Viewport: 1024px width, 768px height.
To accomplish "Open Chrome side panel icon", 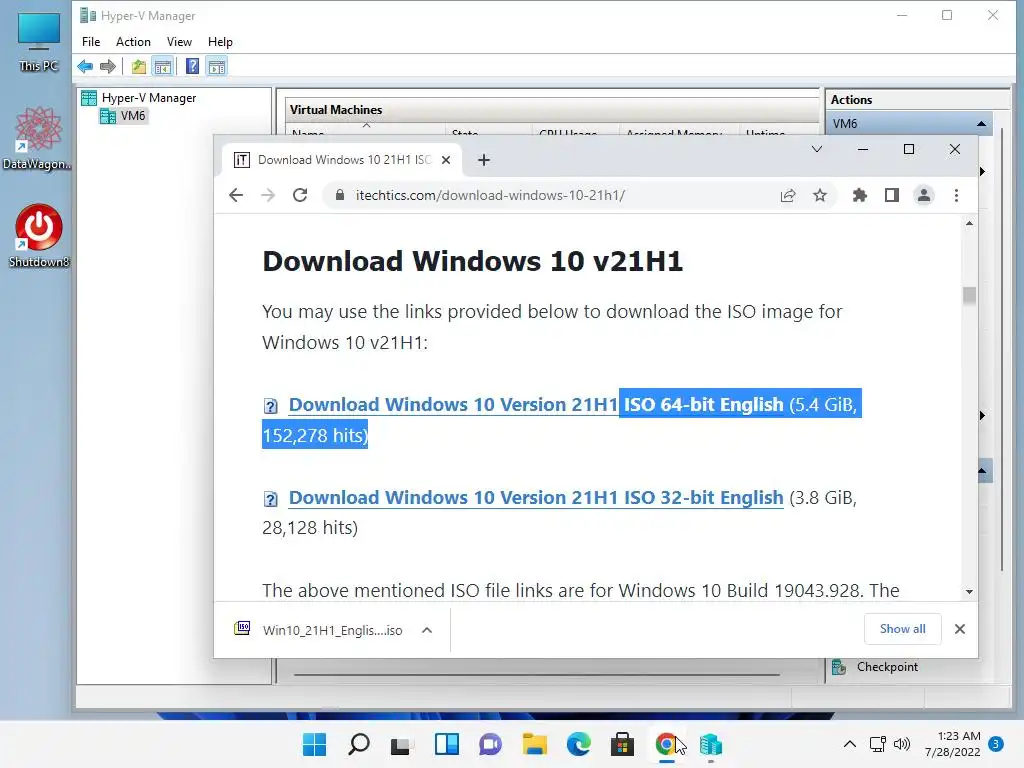I will (x=891, y=195).
